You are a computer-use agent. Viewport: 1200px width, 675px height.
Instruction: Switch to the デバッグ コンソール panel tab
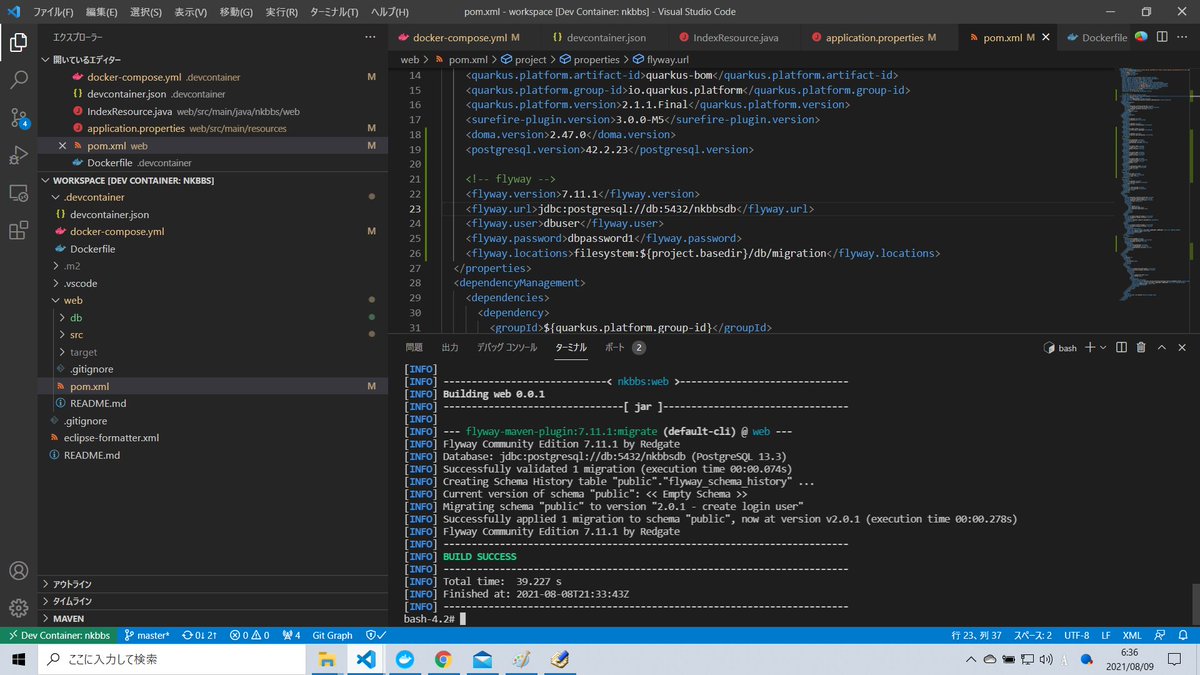point(507,347)
